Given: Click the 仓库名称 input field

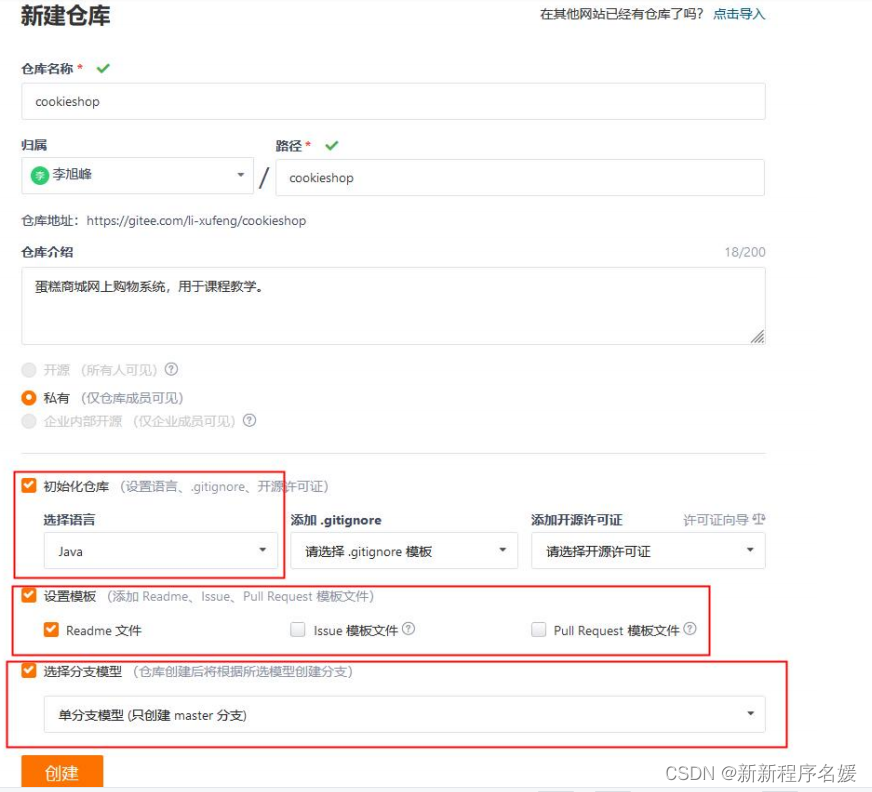Looking at the screenshot, I should (x=393, y=101).
